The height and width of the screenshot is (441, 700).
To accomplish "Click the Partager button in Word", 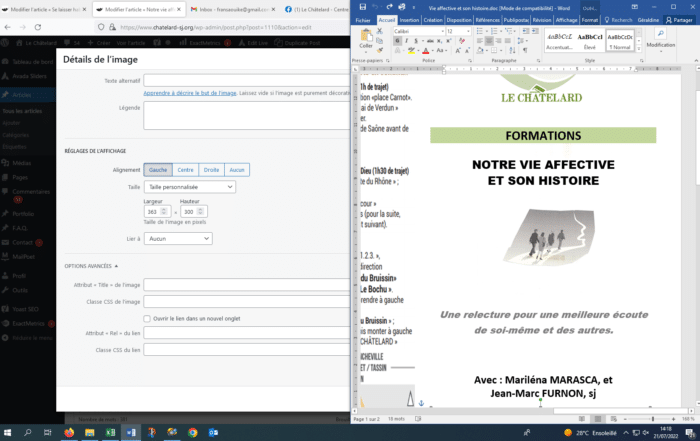I will tap(680, 19).
